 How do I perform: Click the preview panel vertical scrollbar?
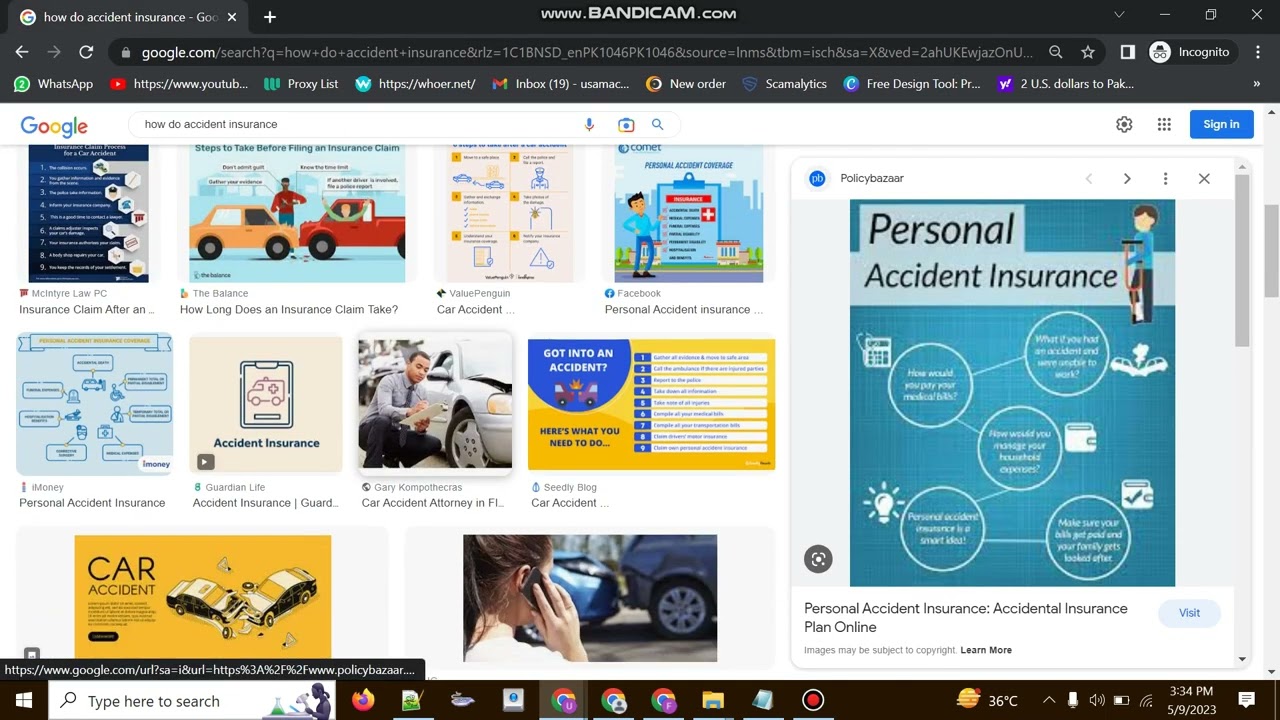(1242, 260)
